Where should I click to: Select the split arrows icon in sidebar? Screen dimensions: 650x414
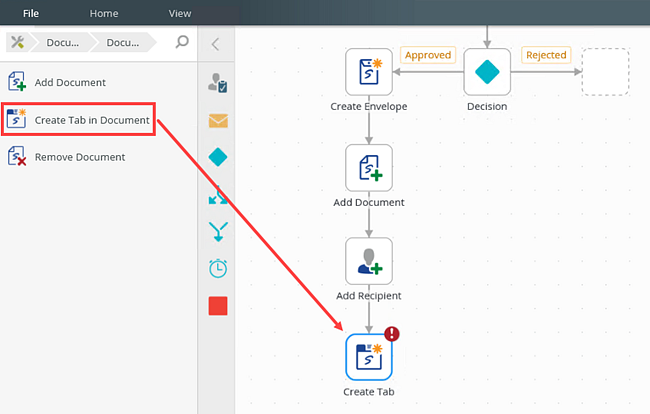[218, 195]
